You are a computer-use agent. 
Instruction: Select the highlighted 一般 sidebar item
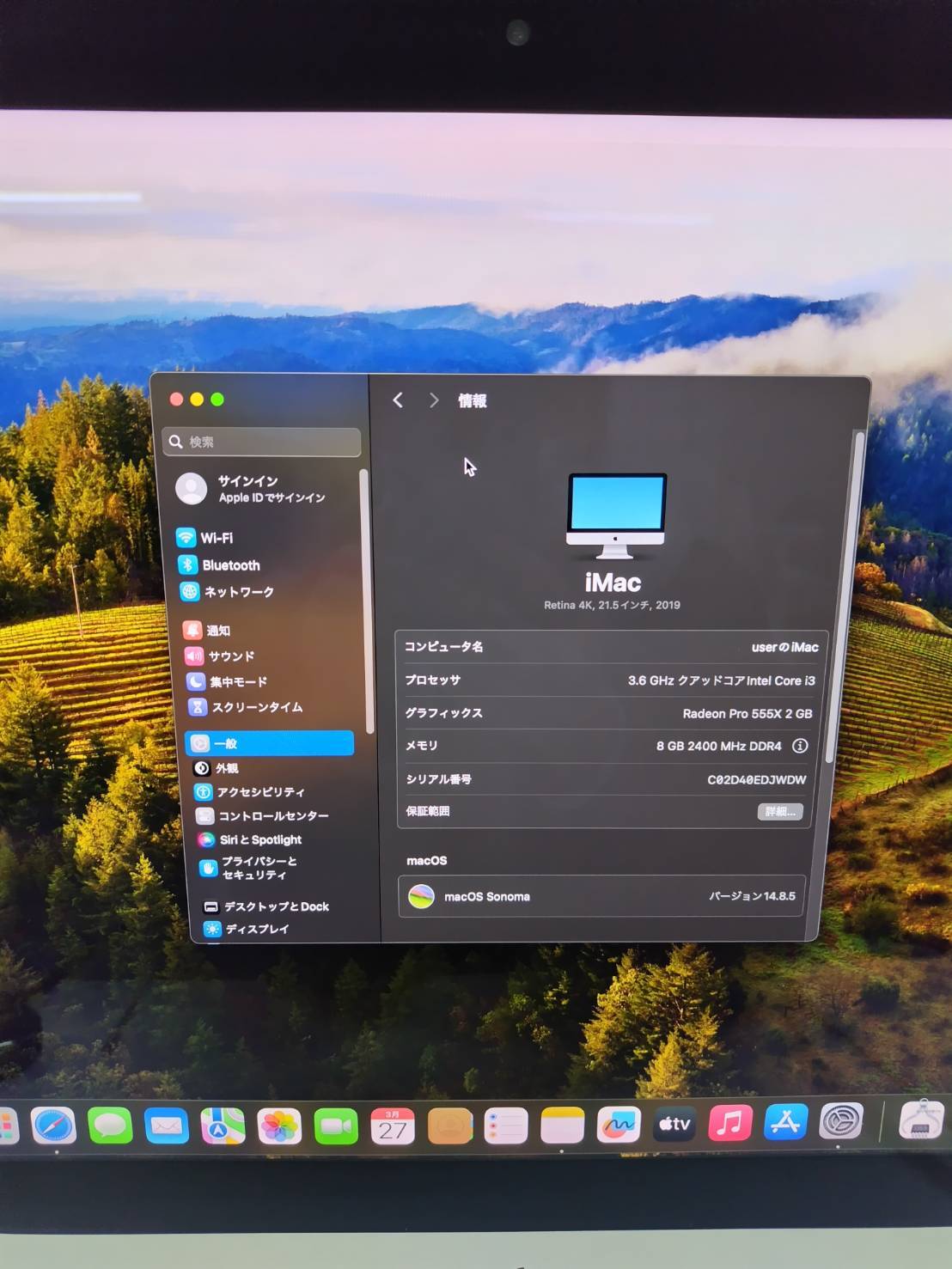[x=270, y=743]
